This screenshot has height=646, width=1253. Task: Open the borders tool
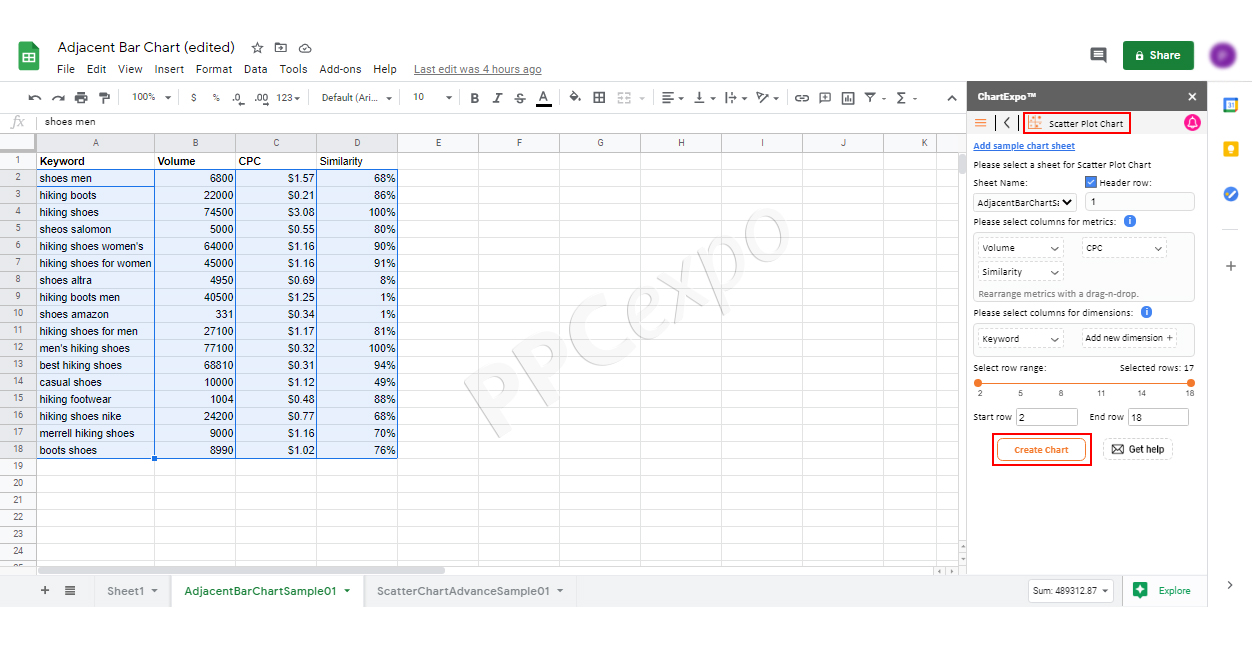point(599,98)
